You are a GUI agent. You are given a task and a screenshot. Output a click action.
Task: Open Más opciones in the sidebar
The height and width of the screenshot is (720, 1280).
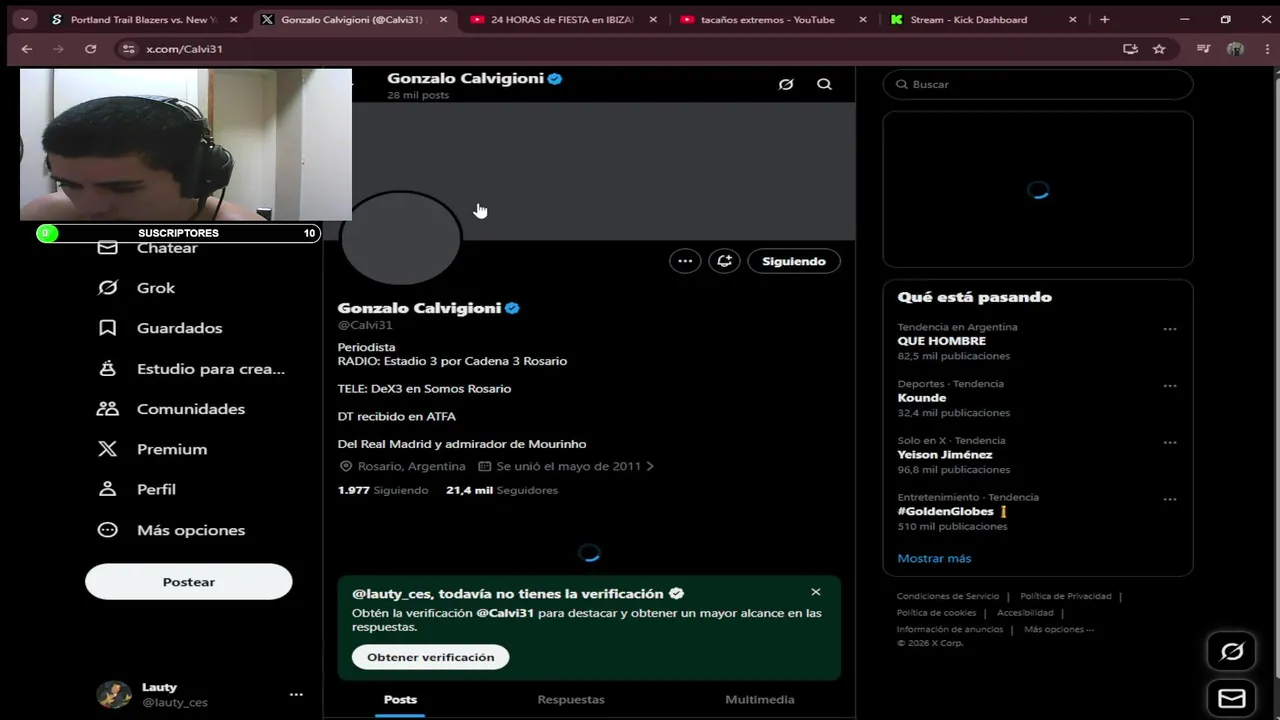click(171, 530)
